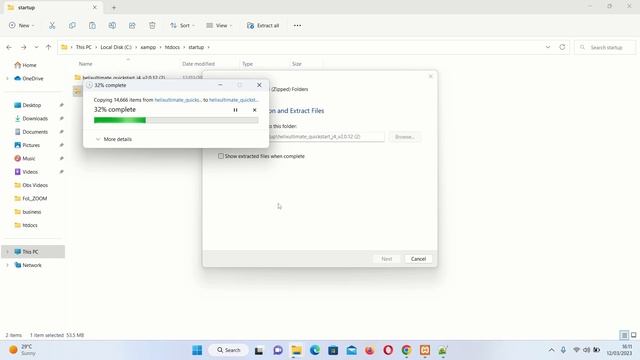Click Cancel in the extract dialog
Image resolution: width=640 pixels, height=360 pixels.
click(418, 259)
